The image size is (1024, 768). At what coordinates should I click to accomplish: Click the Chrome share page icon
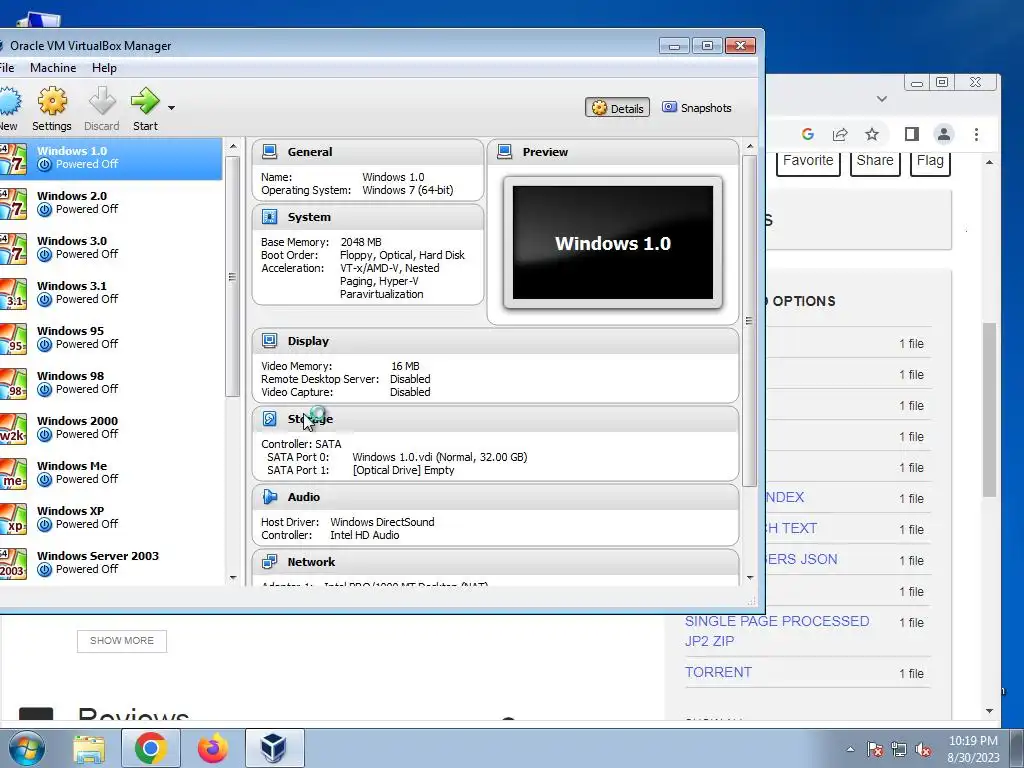[x=840, y=135]
